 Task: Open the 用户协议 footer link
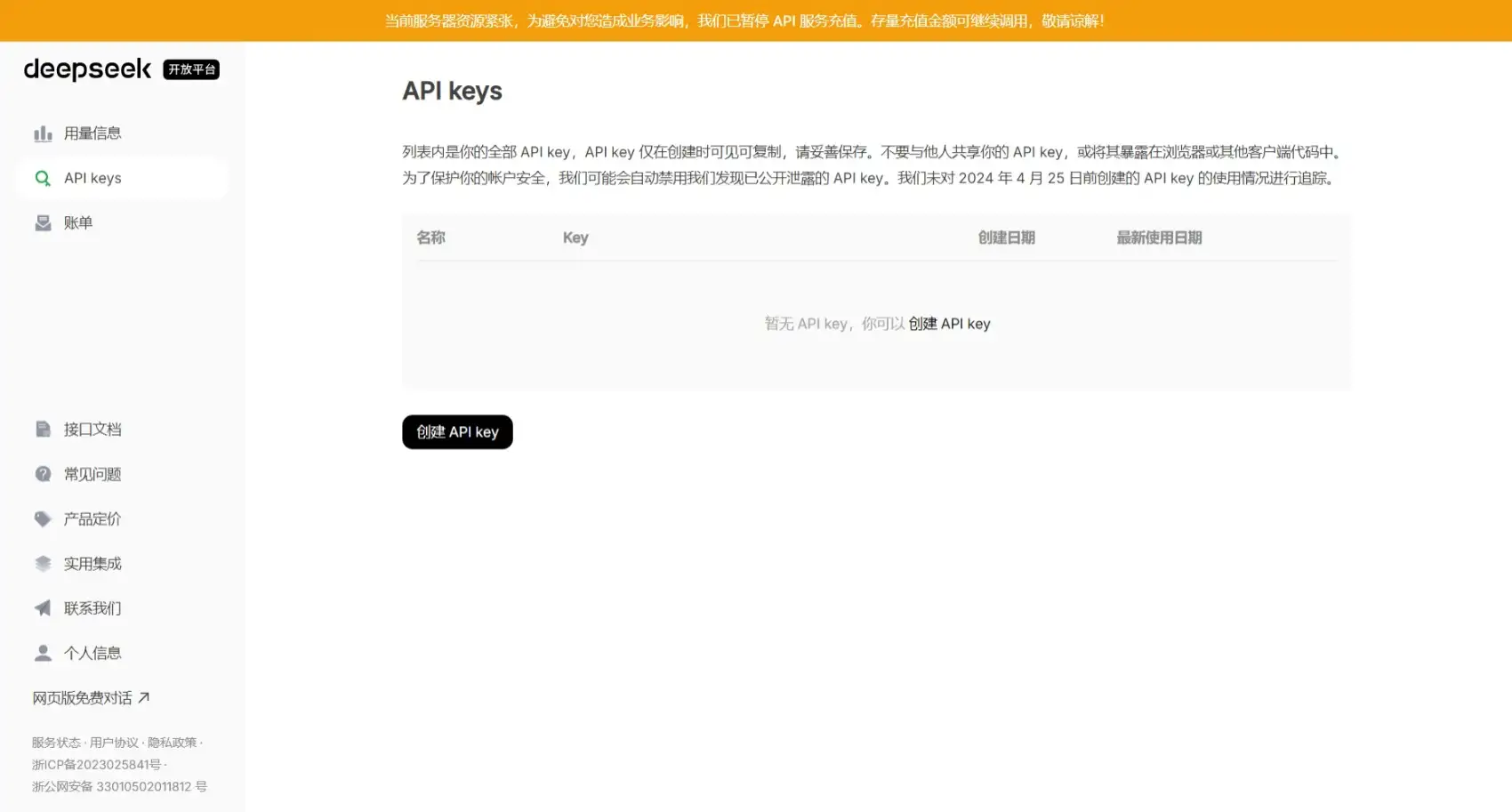pos(114,743)
